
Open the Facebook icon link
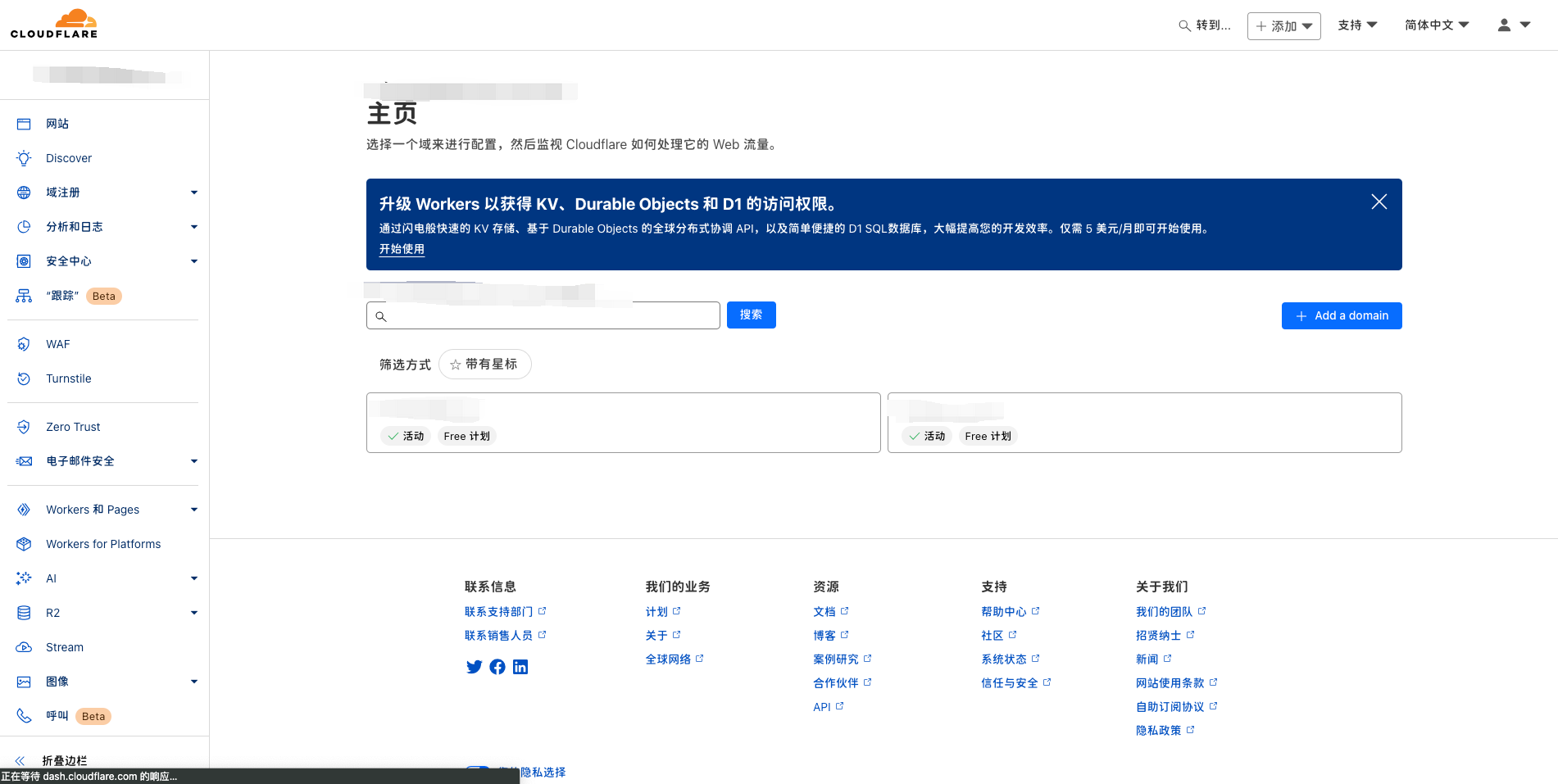tap(497, 667)
